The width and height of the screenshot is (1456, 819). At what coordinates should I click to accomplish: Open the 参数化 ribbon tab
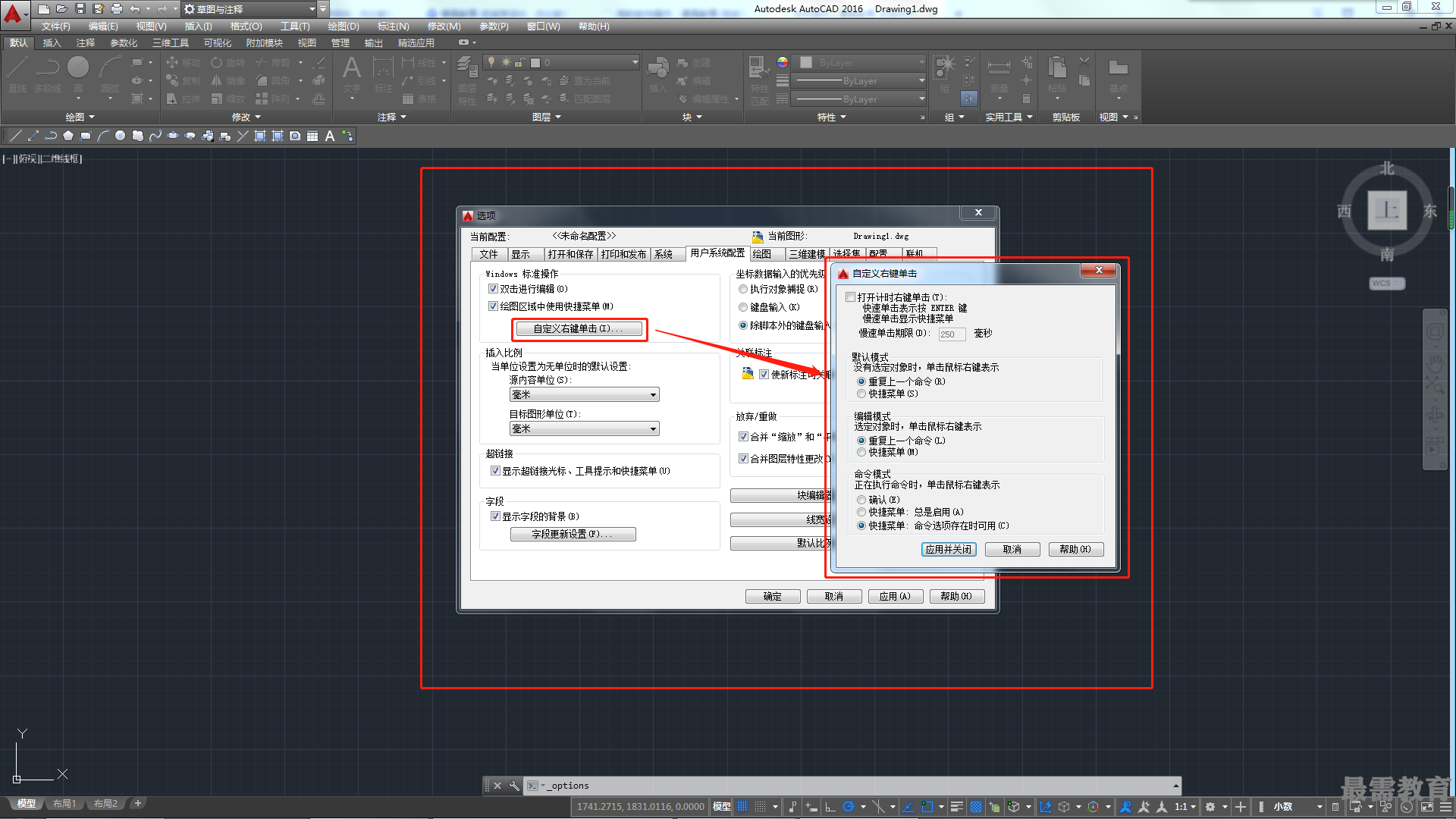pyautogui.click(x=124, y=43)
